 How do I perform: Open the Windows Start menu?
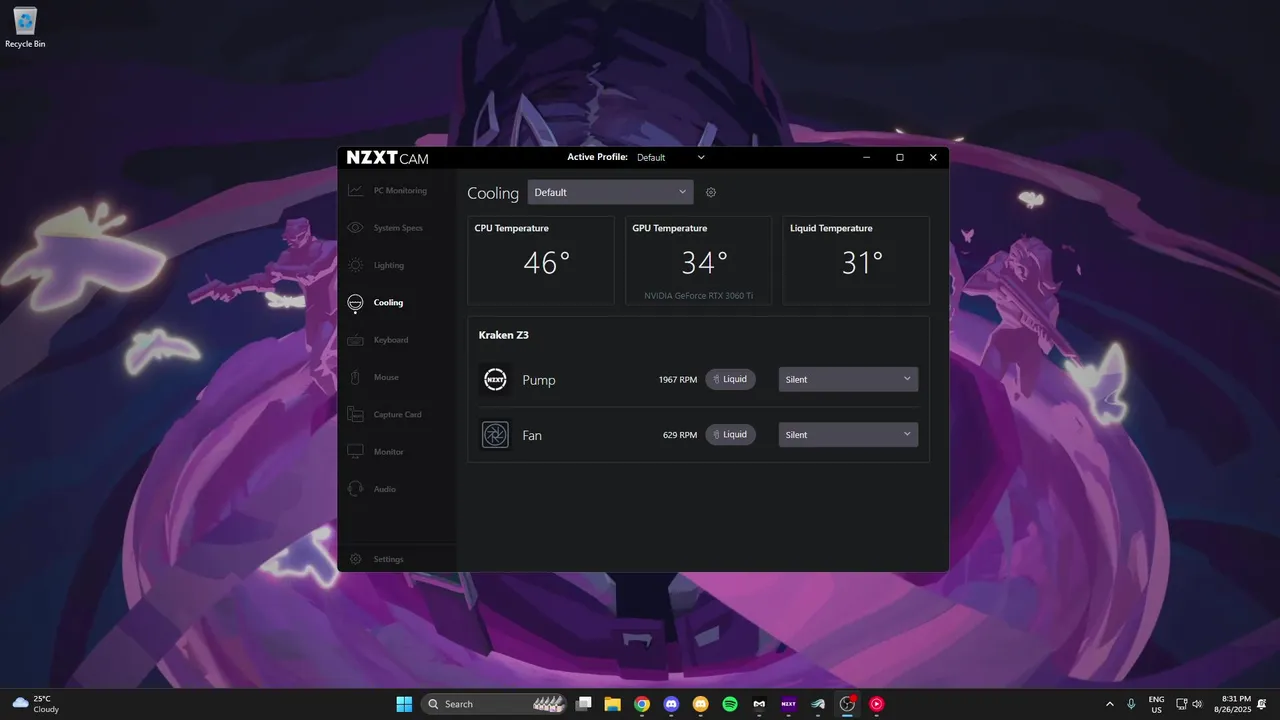click(x=404, y=704)
